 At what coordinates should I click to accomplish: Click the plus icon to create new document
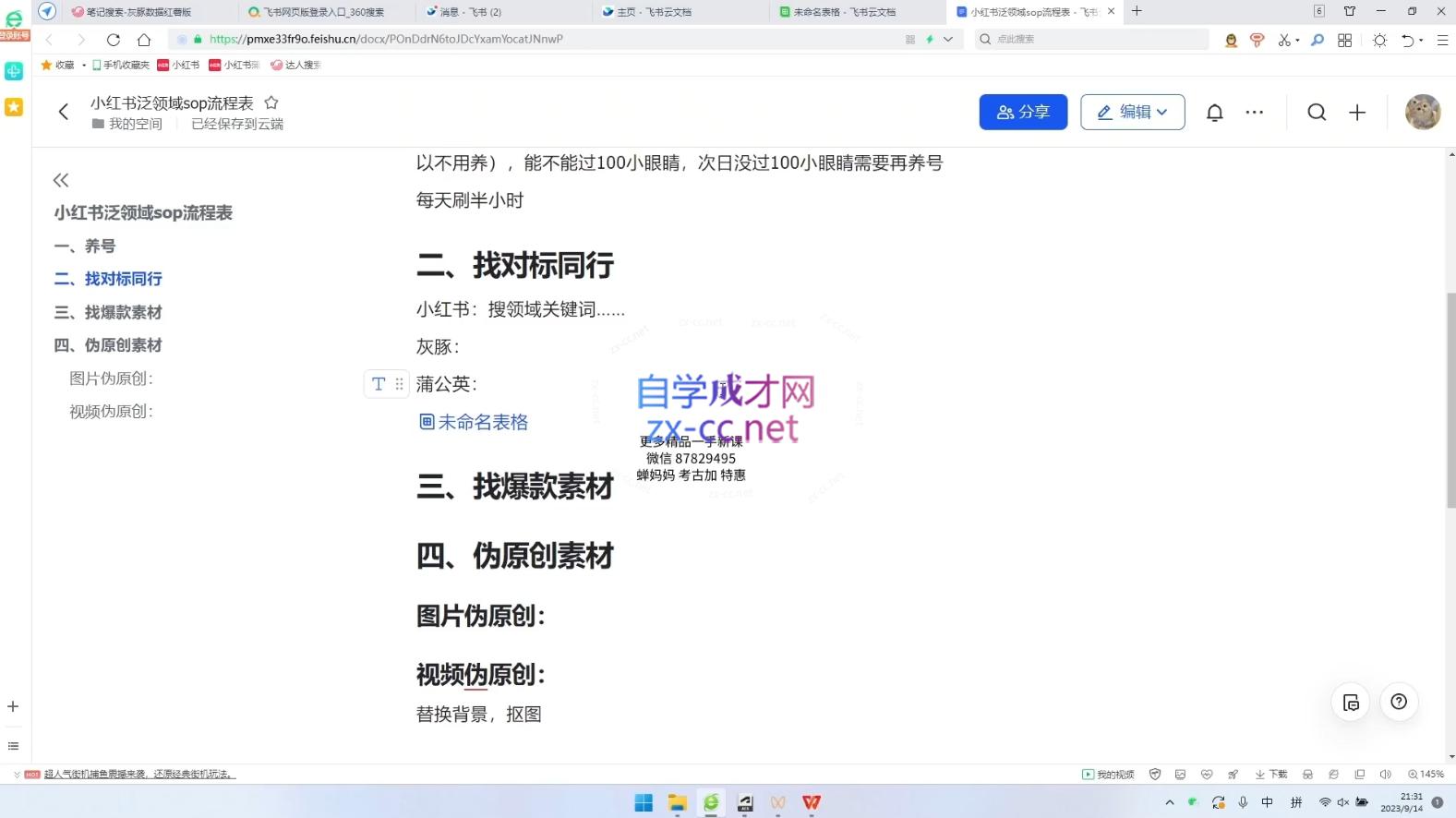point(1357,113)
